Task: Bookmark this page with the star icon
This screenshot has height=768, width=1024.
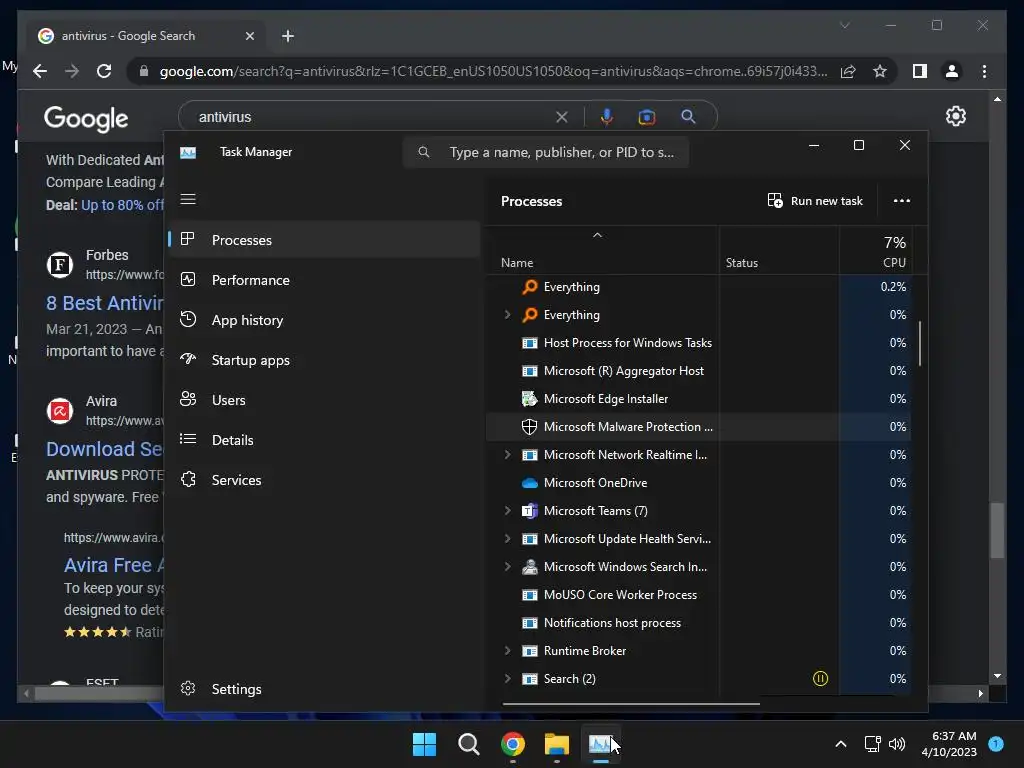Action: pyautogui.click(x=880, y=71)
